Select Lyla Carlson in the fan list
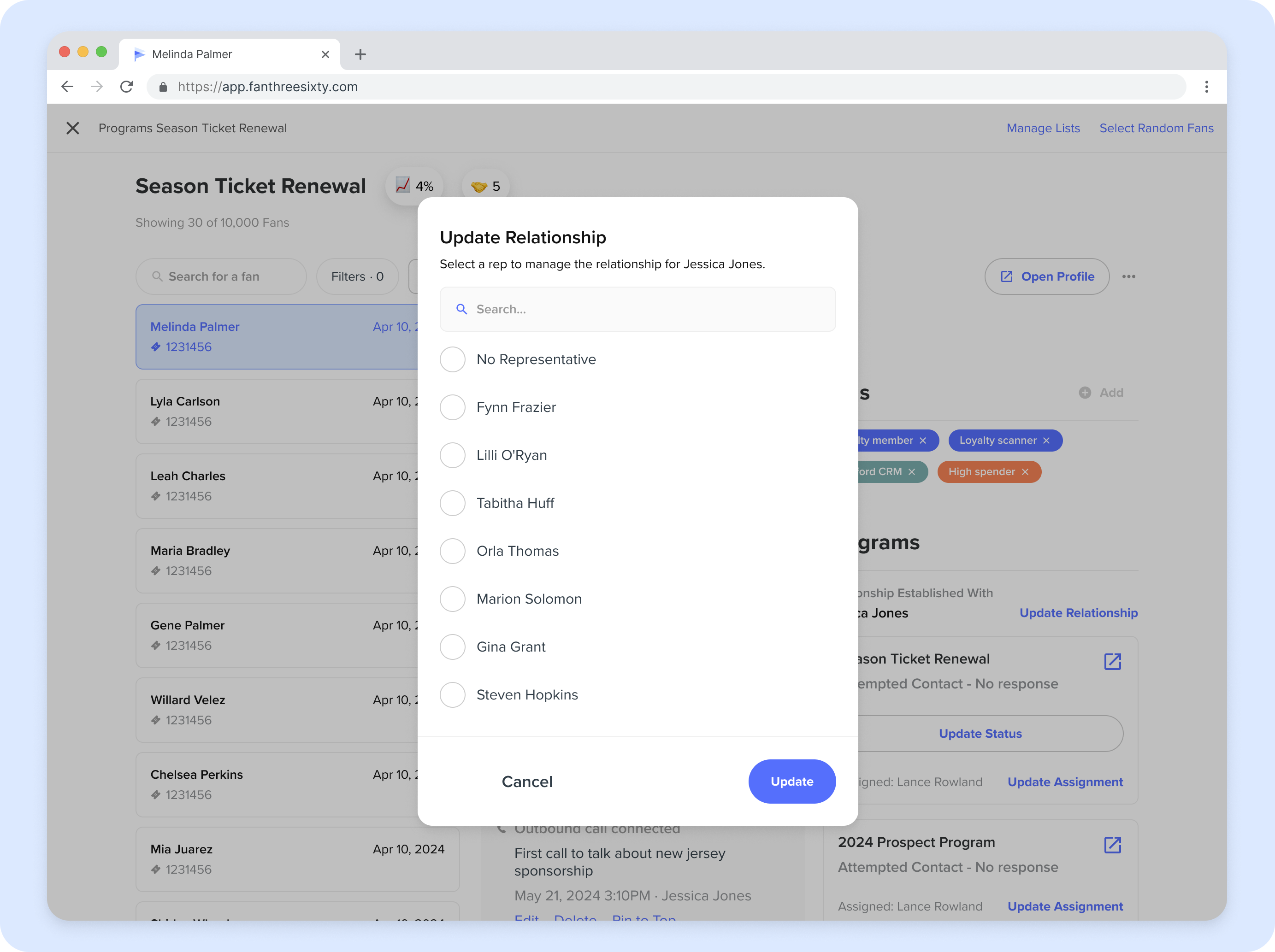1275x952 pixels. click(277, 411)
